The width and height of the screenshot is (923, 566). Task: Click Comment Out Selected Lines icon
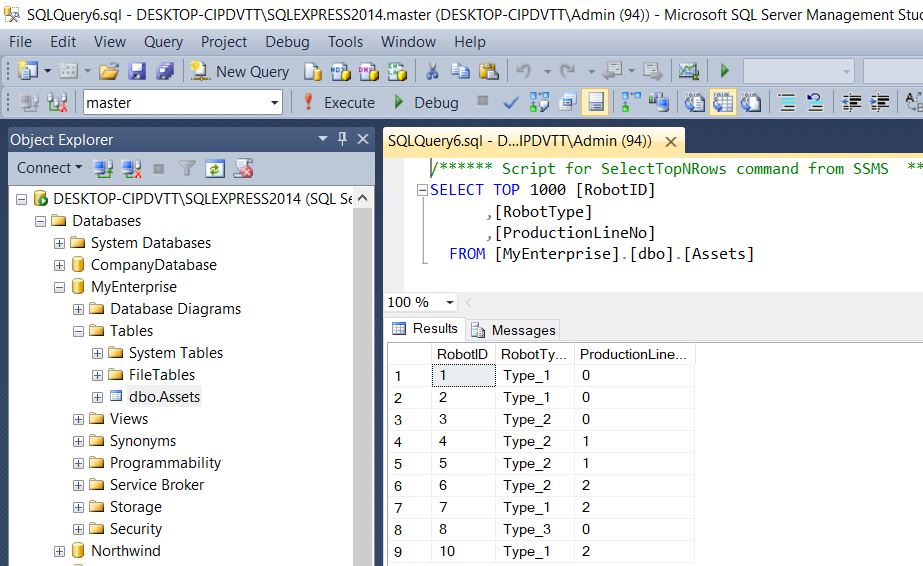point(787,102)
